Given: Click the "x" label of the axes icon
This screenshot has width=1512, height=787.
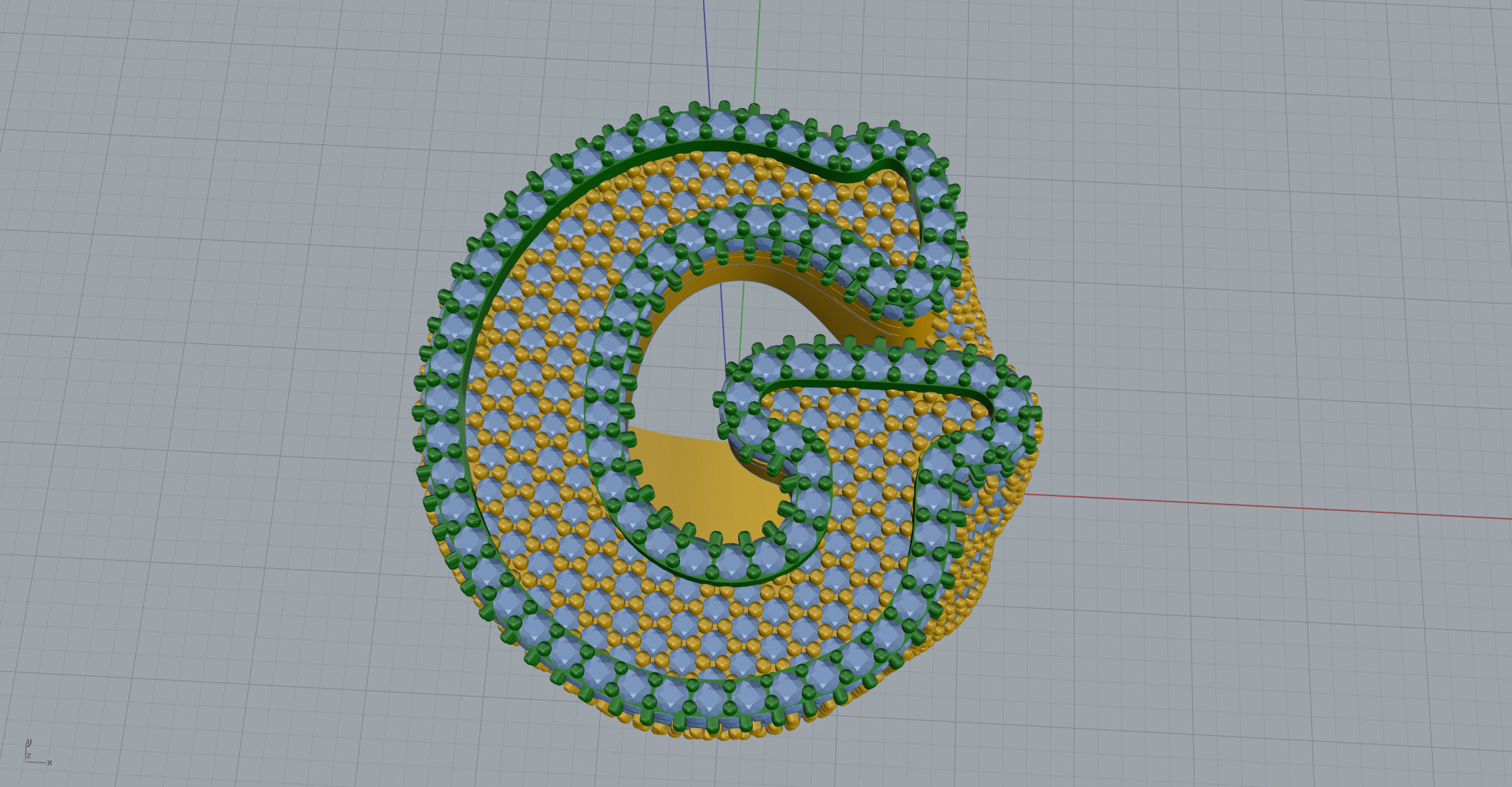Looking at the screenshot, I should (x=50, y=762).
